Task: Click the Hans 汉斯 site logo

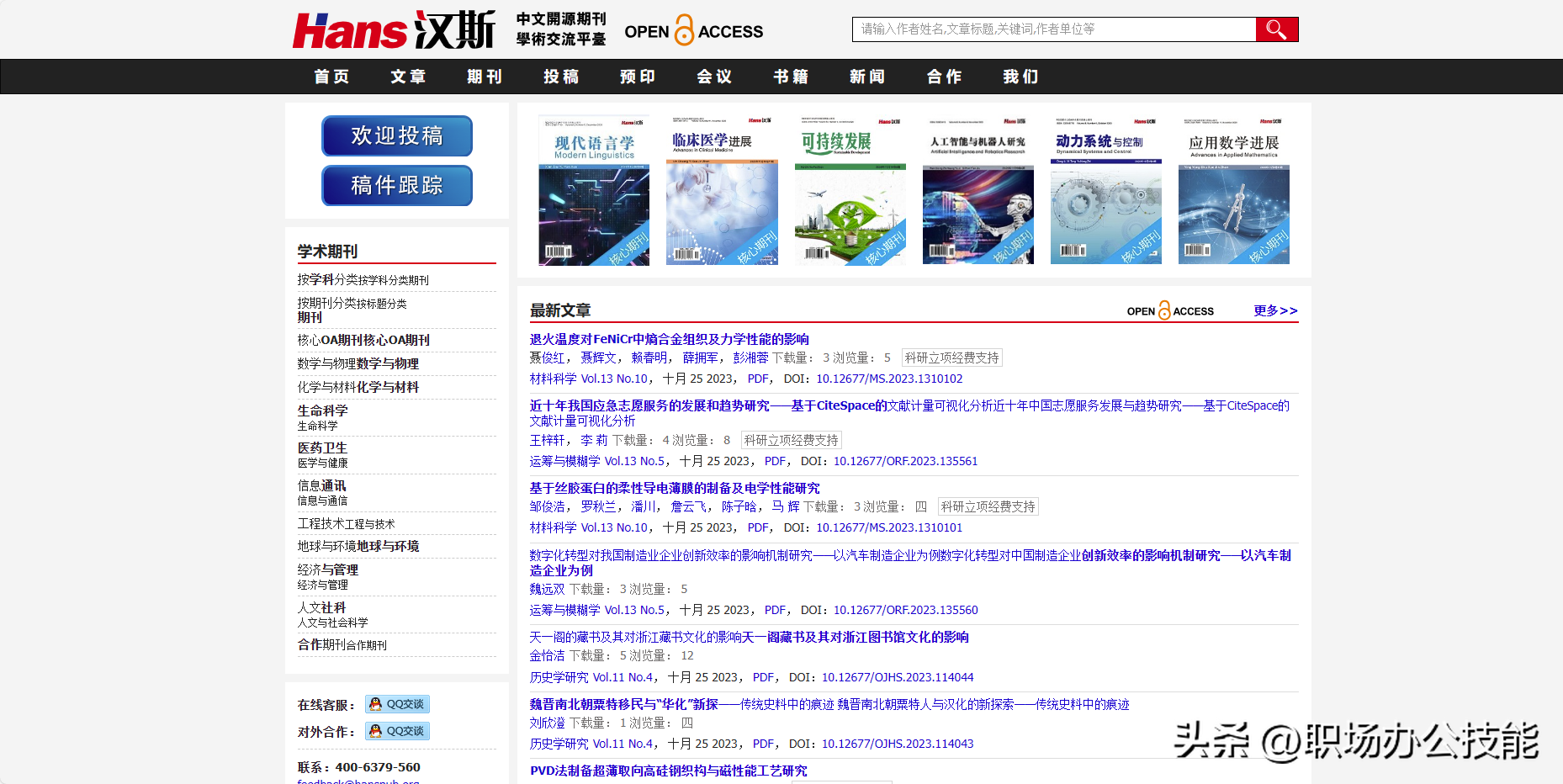Action: point(394,31)
